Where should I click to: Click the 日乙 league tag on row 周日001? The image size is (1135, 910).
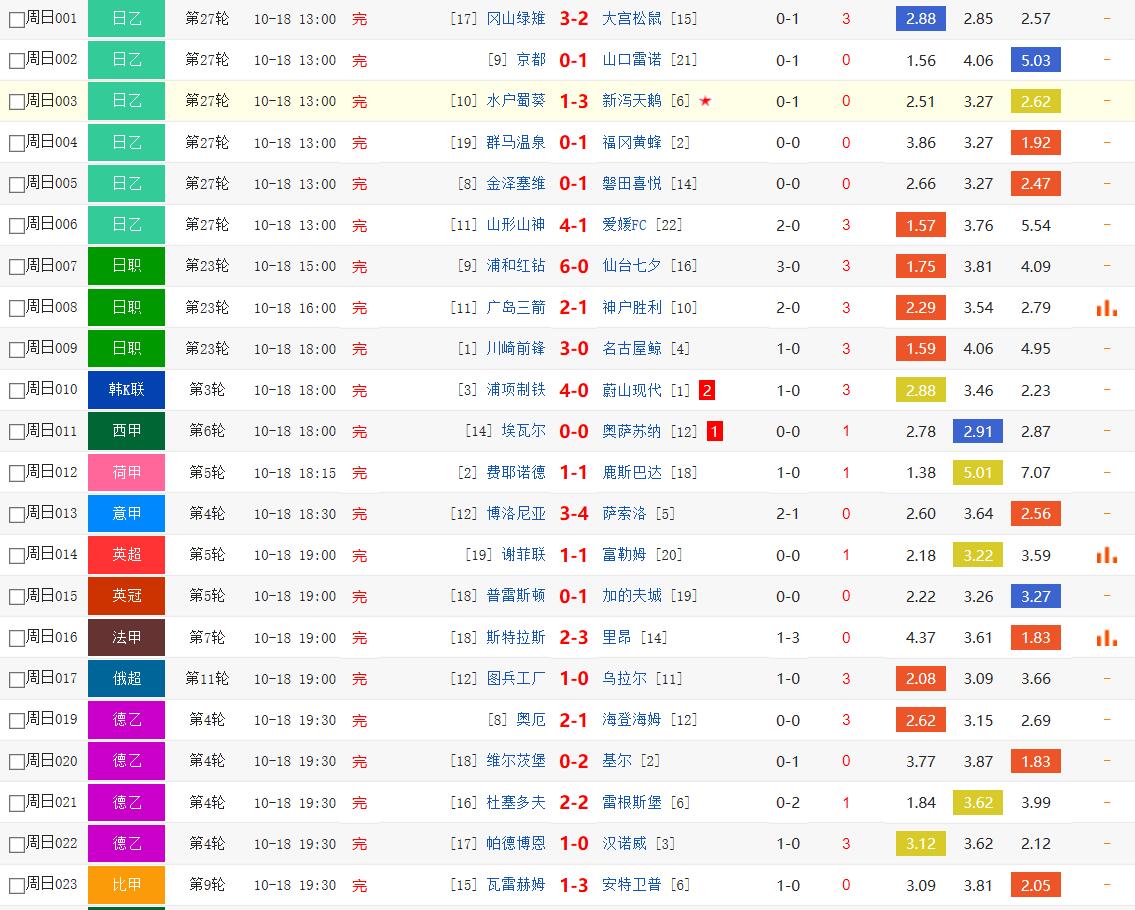pos(127,18)
